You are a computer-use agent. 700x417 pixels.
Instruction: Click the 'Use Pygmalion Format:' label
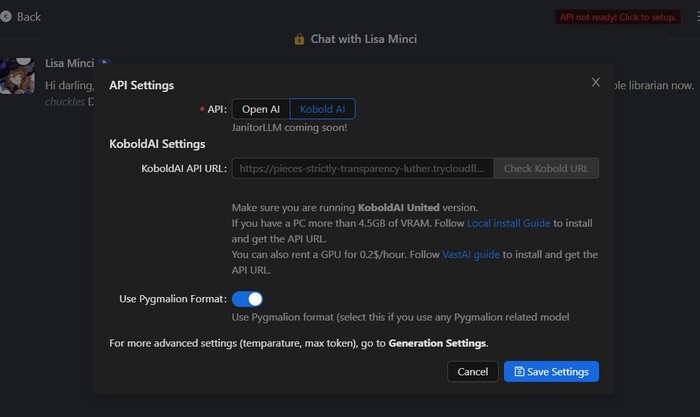click(173, 299)
